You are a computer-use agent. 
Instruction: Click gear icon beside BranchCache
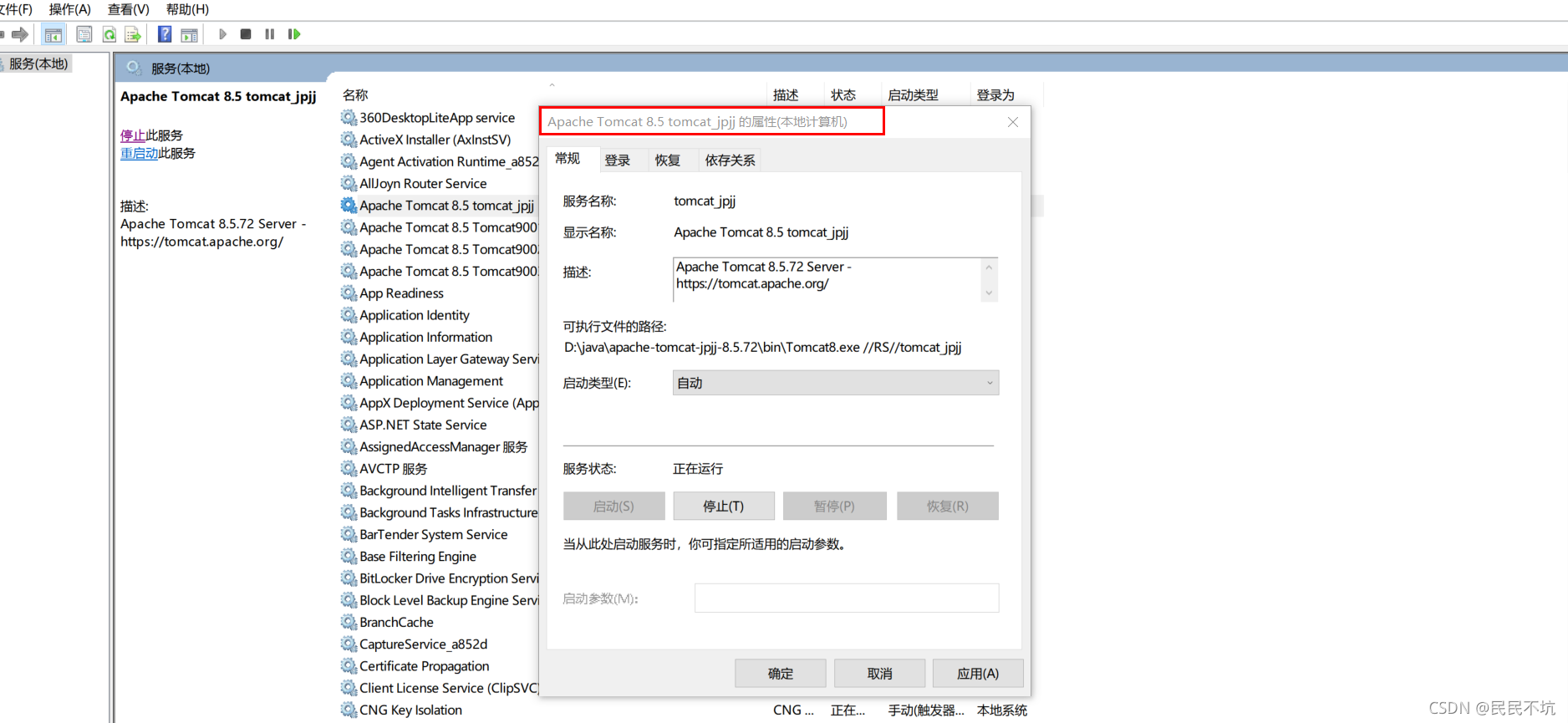349,622
